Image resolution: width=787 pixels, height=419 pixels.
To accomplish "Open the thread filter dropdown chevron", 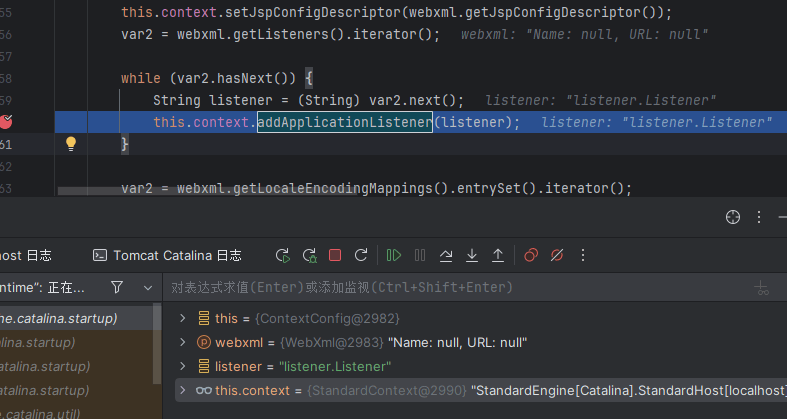I will click(146, 288).
